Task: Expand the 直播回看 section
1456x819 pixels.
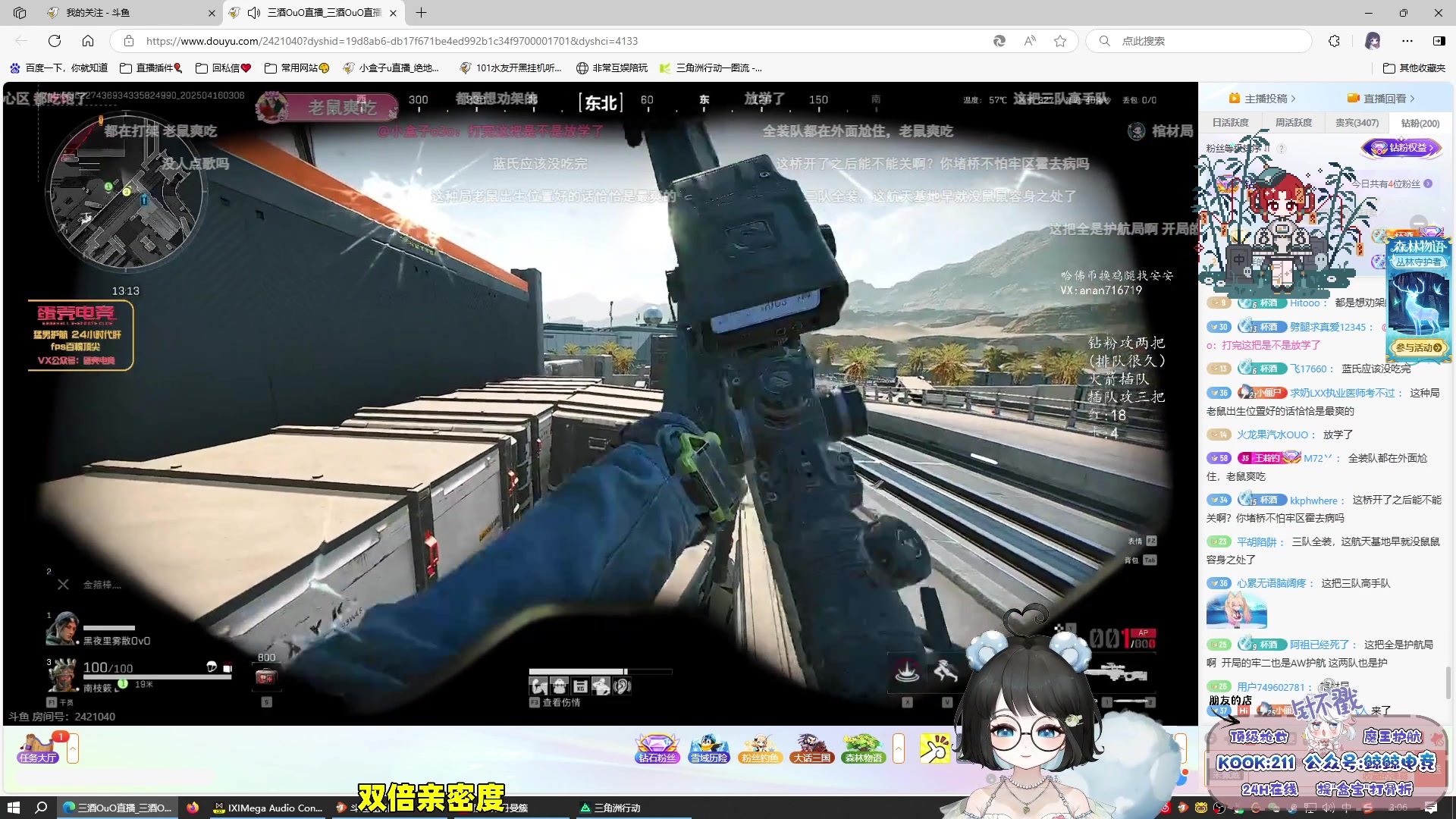Action: click(1382, 99)
